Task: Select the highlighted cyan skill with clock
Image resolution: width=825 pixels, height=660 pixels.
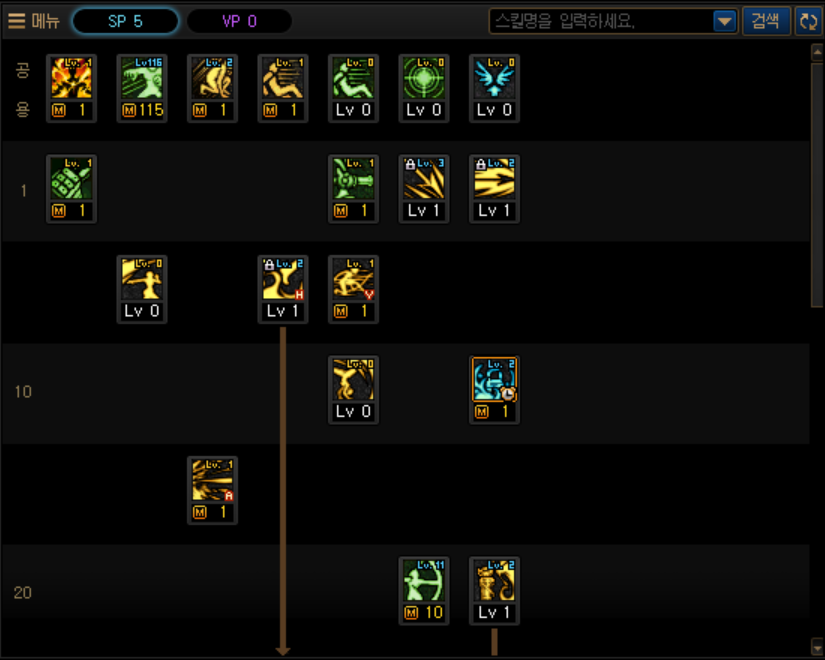Action: pos(494,380)
